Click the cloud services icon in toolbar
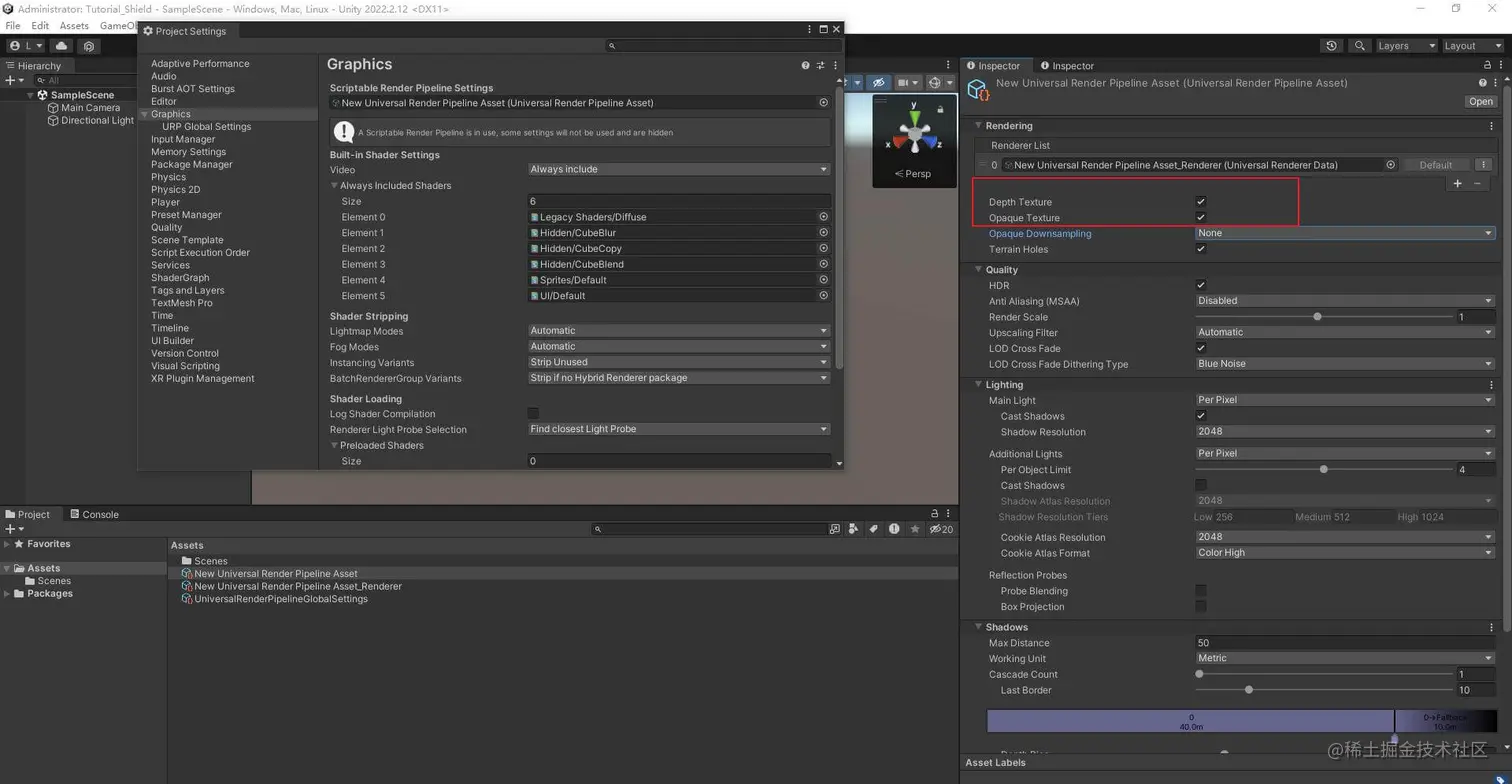The image size is (1512, 784). [x=62, y=46]
